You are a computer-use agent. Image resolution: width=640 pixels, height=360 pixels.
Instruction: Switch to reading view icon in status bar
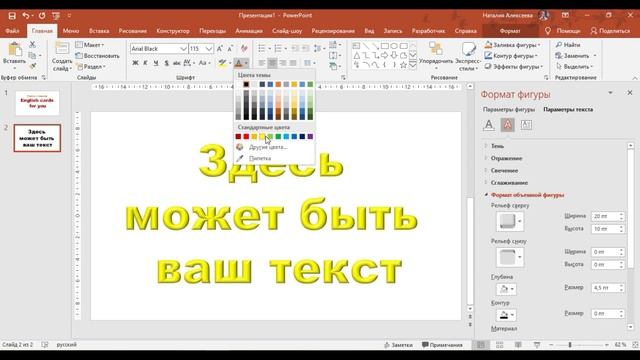(x=518, y=345)
